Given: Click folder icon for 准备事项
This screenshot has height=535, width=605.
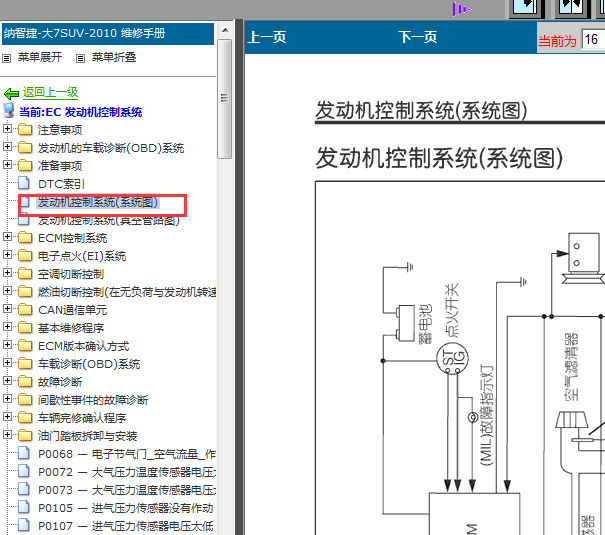Looking at the screenshot, I should 25,165.
